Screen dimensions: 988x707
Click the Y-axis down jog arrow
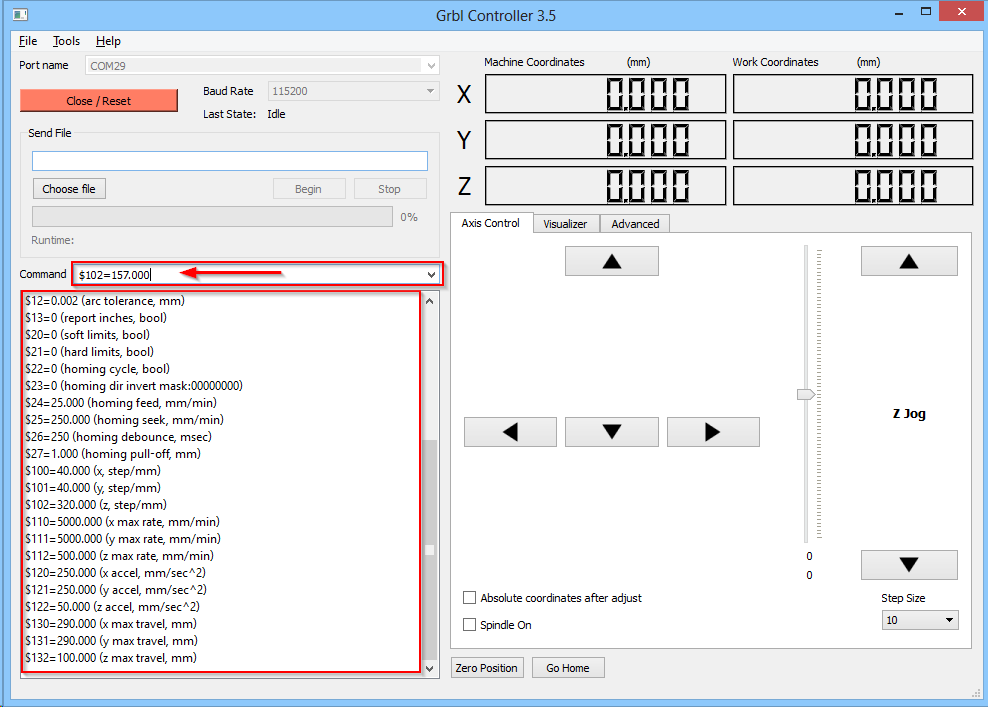tap(611, 432)
